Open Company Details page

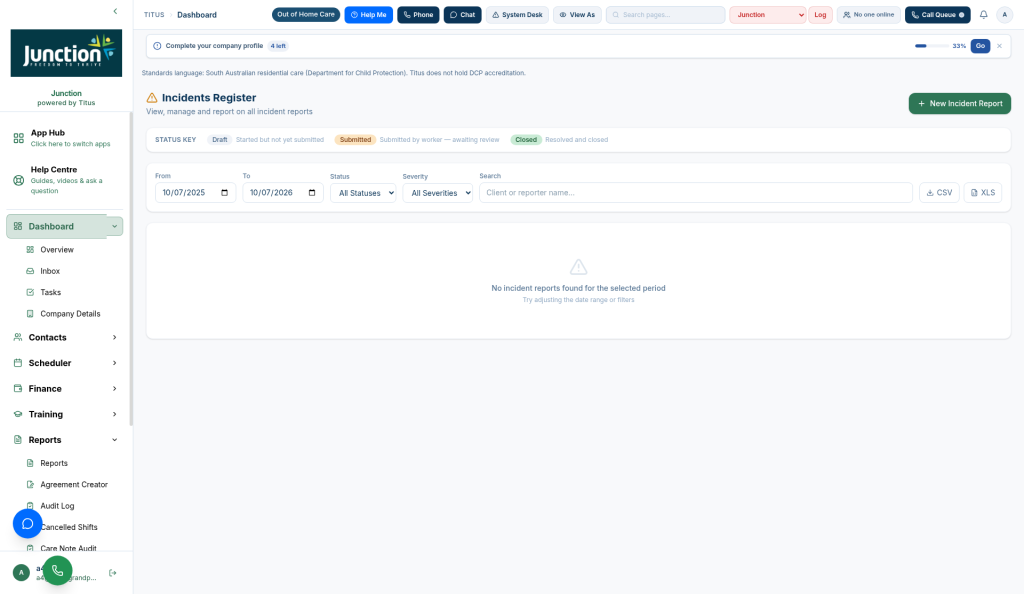71,314
